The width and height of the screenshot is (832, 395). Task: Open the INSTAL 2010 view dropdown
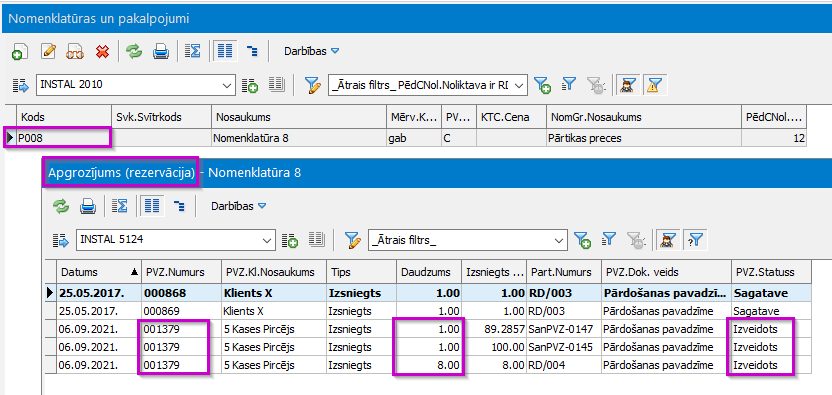[228, 85]
